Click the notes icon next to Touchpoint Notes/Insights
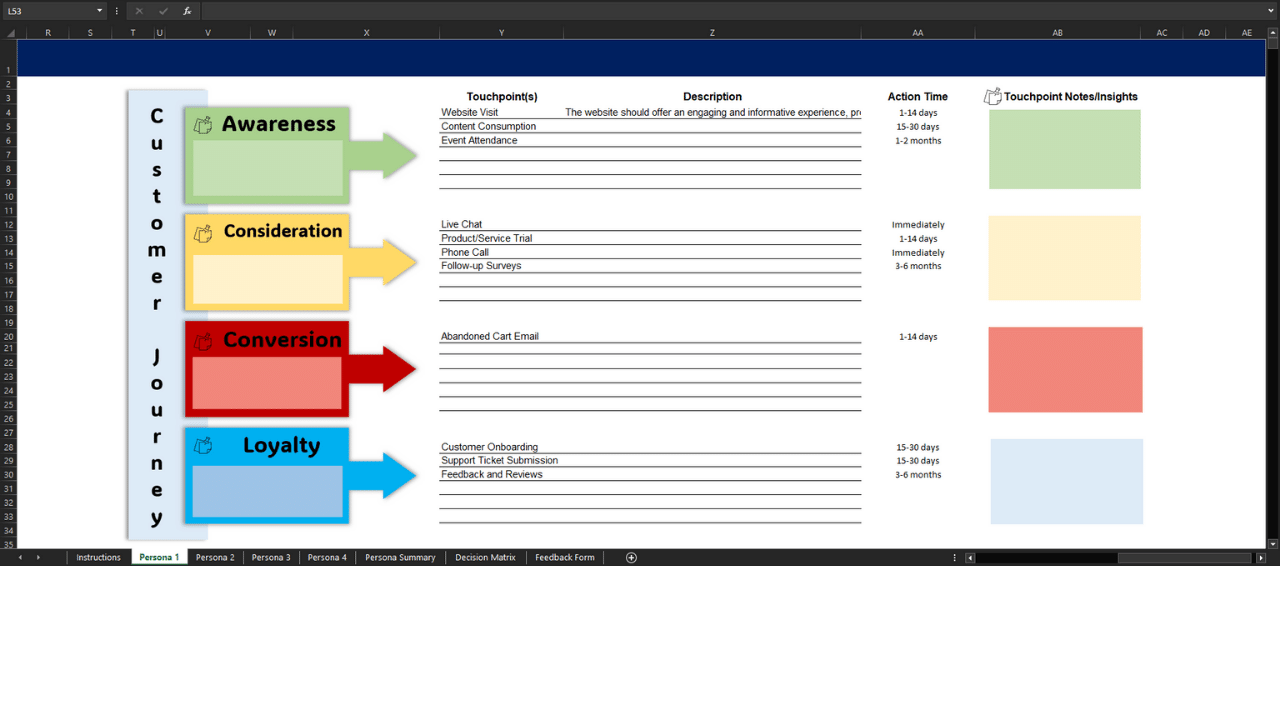Viewport: 1280px width, 720px height. pos(993,96)
